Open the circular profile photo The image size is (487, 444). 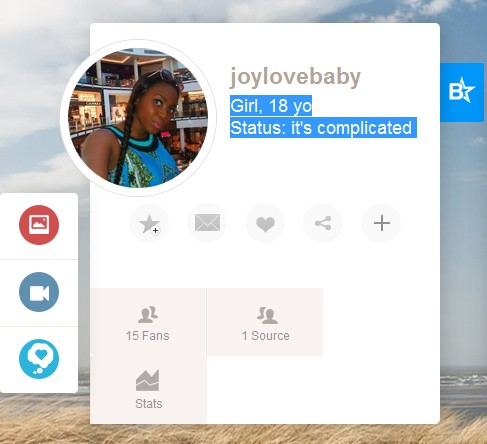(138, 118)
